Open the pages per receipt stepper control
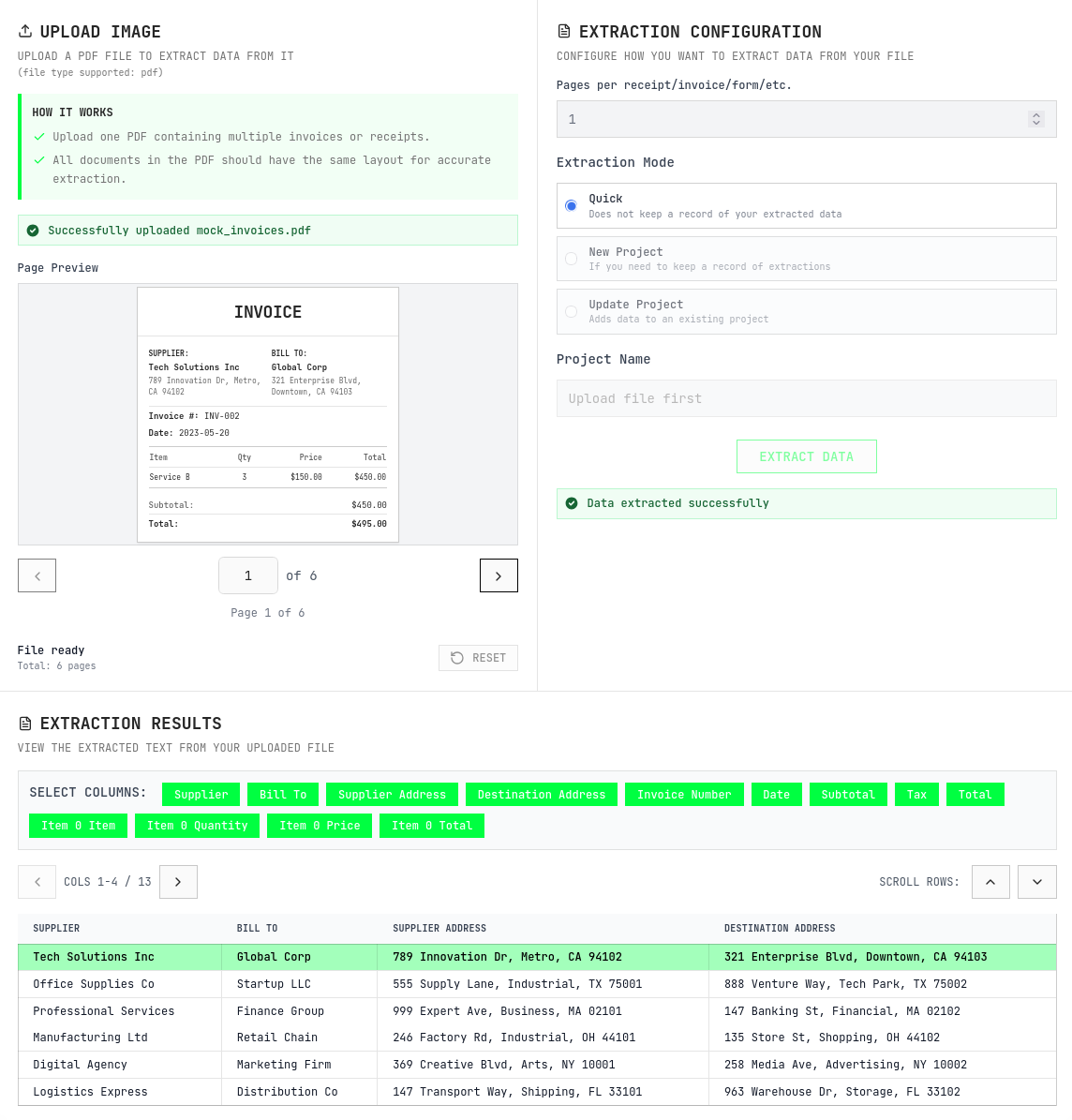The image size is (1072, 1120). (1035, 119)
